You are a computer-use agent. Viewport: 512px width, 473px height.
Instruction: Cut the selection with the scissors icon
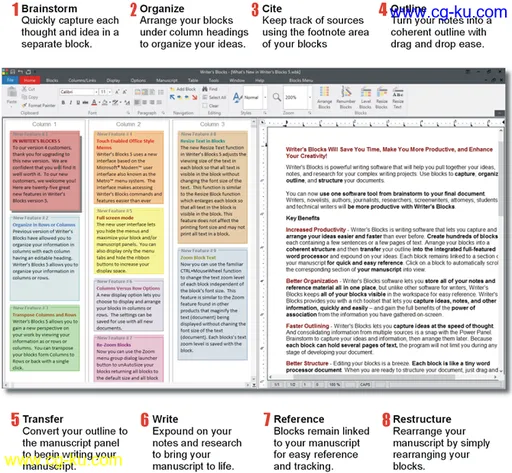(24, 89)
